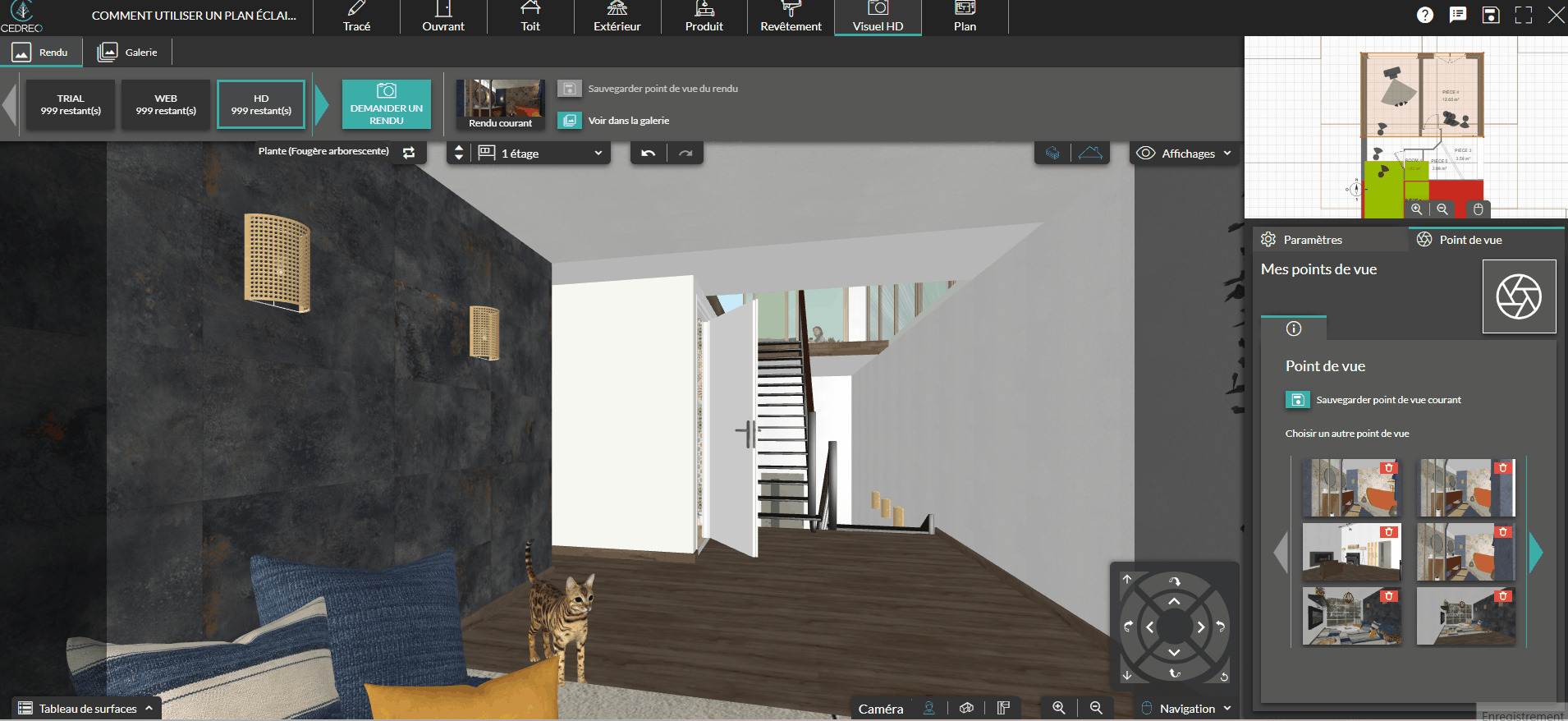Open the Navigation dropdown
Image resolution: width=1568 pixels, height=721 pixels.
[x=1187, y=709]
